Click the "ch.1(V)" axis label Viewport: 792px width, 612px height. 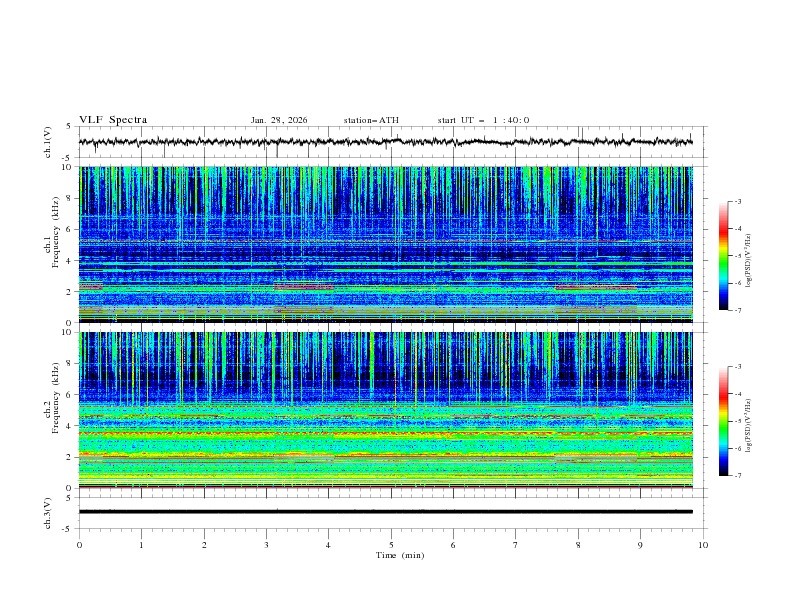coord(48,142)
